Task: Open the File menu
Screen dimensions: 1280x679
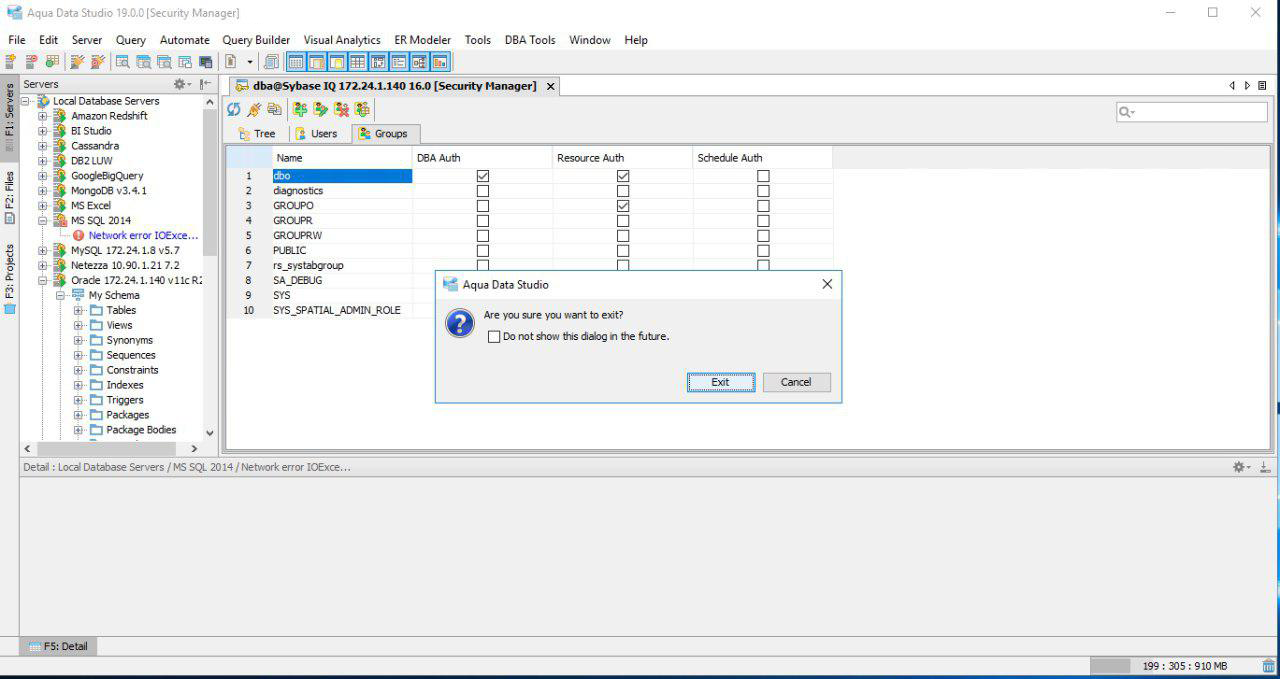Action: point(17,40)
